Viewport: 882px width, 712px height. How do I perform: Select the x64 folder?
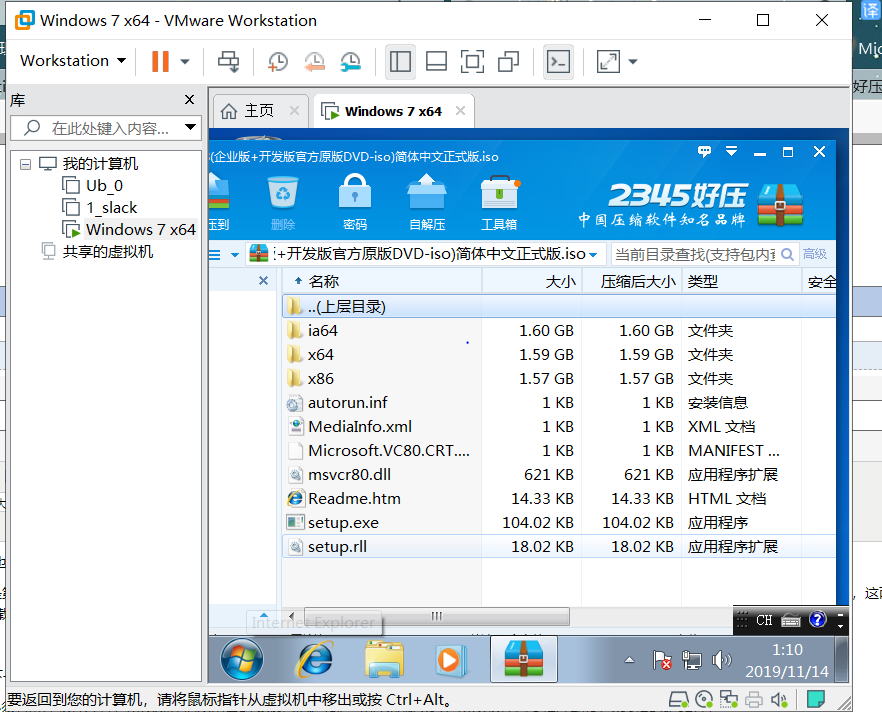(x=559, y=355)
